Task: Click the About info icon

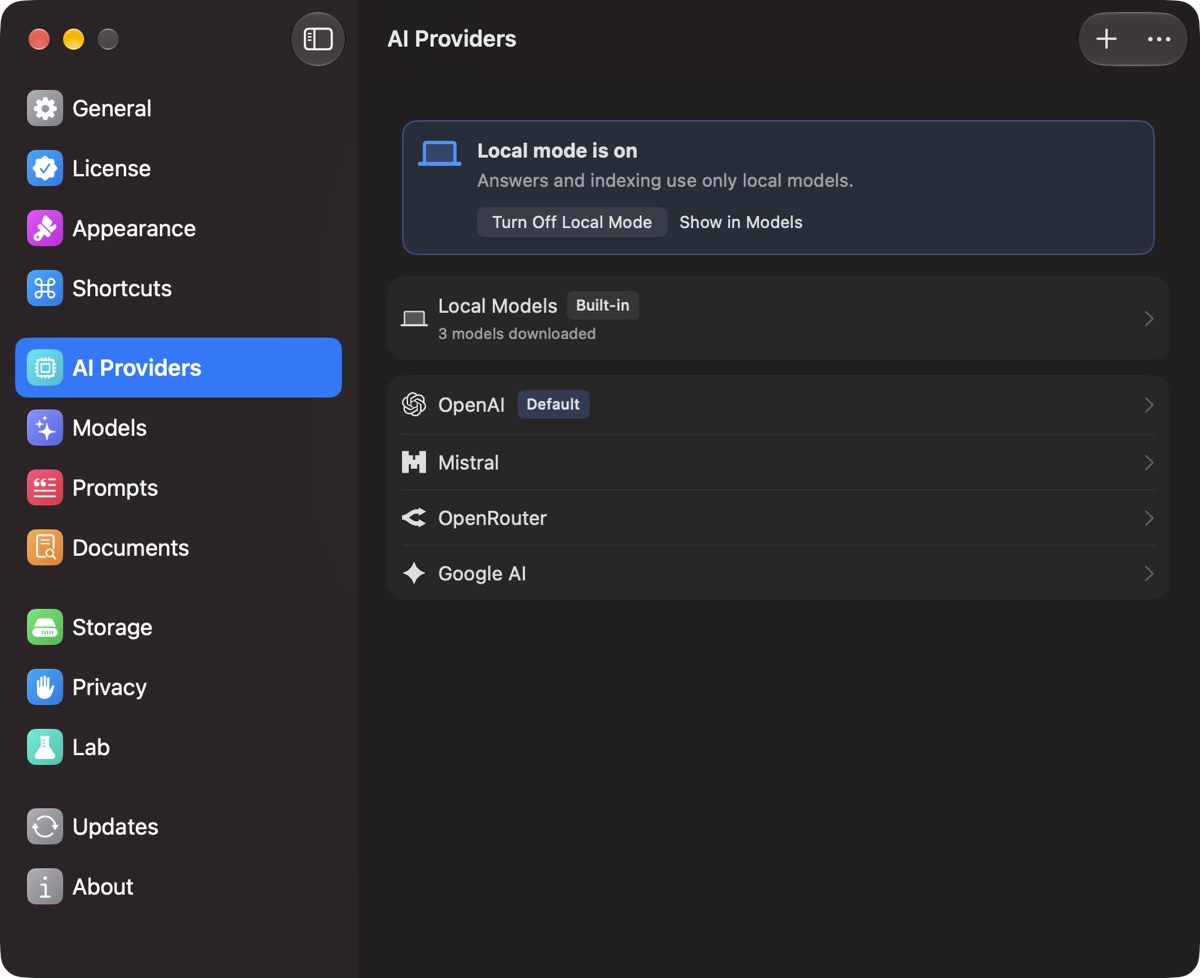Action: pyautogui.click(x=45, y=887)
